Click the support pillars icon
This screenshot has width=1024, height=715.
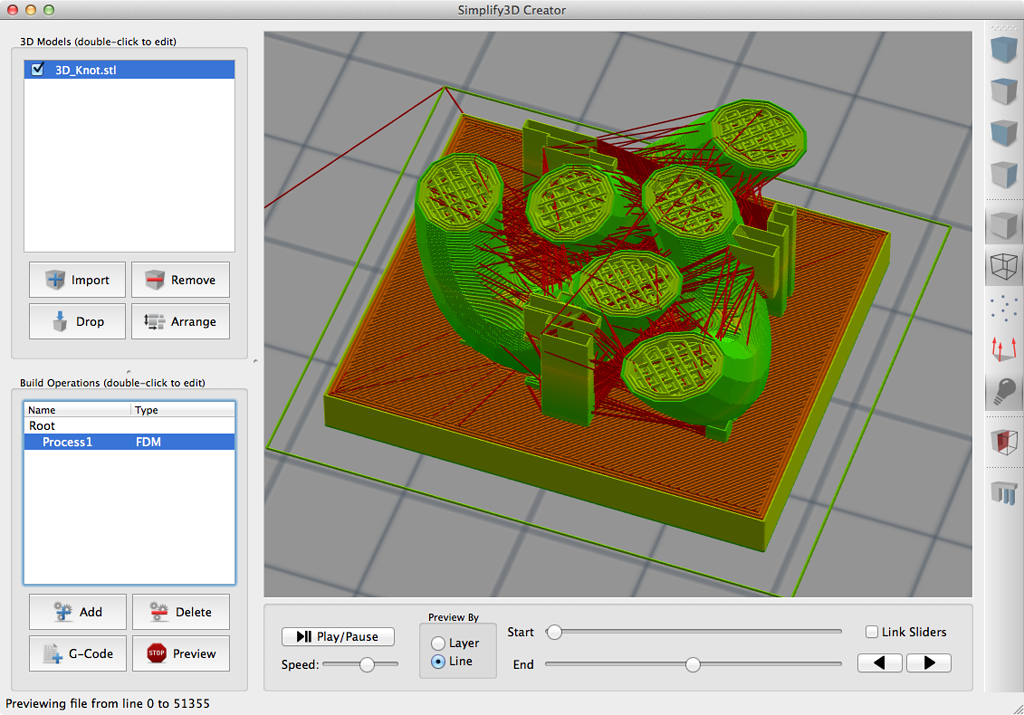coord(1002,492)
